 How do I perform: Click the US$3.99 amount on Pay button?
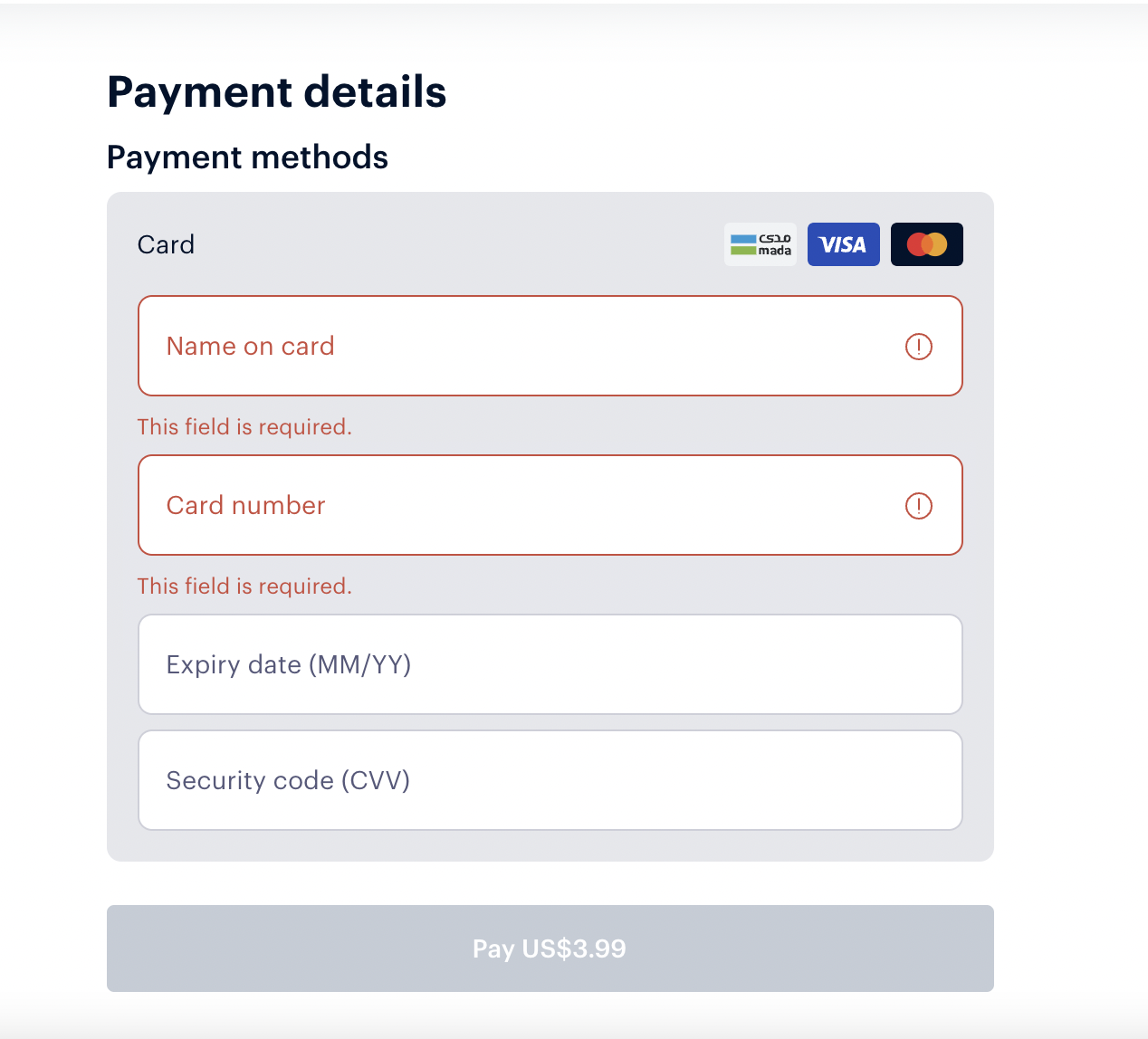[x=574, y=948]
